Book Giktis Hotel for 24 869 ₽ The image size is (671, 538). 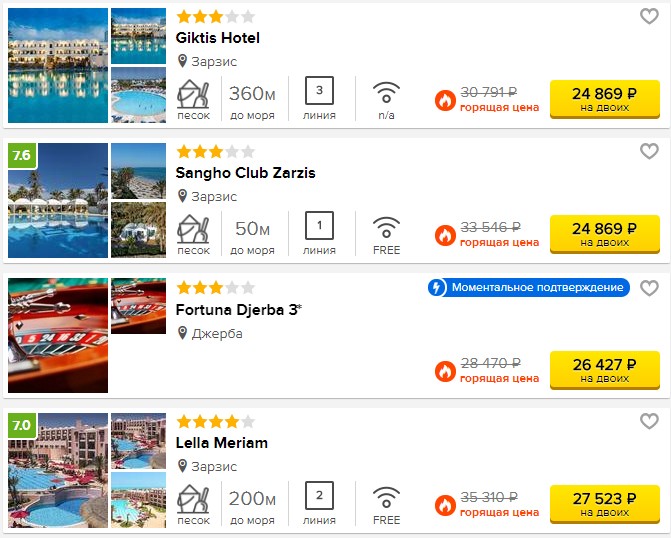coord(605,99)
